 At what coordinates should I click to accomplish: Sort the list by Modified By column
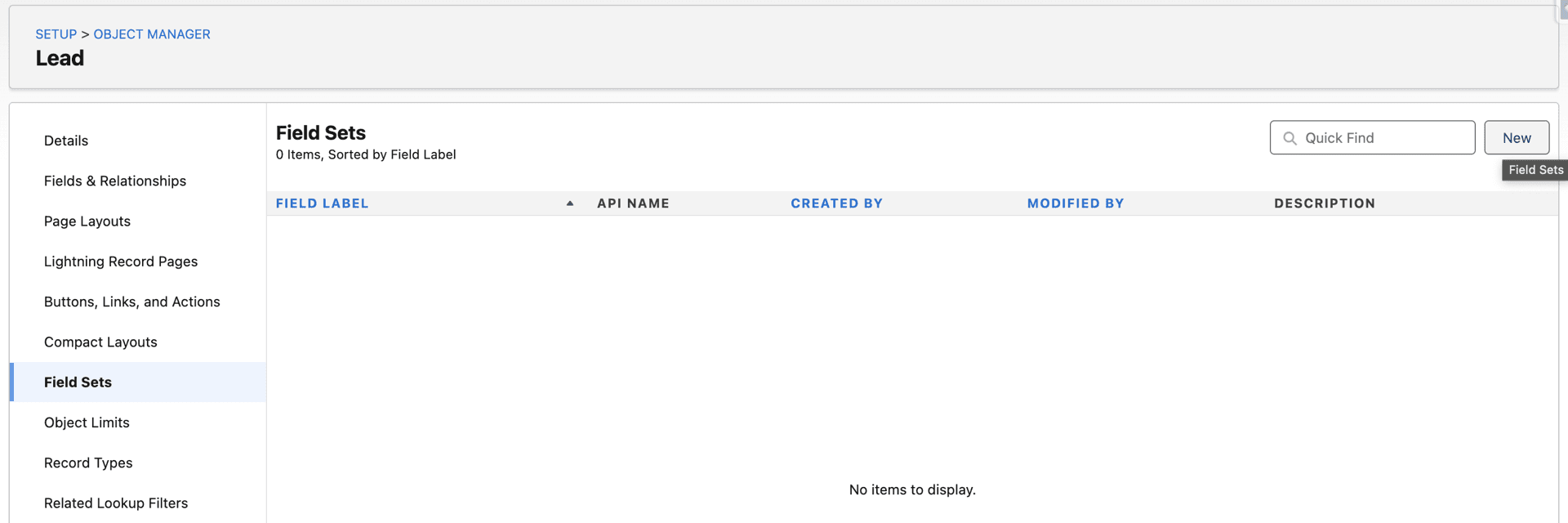pos(1075,203)
